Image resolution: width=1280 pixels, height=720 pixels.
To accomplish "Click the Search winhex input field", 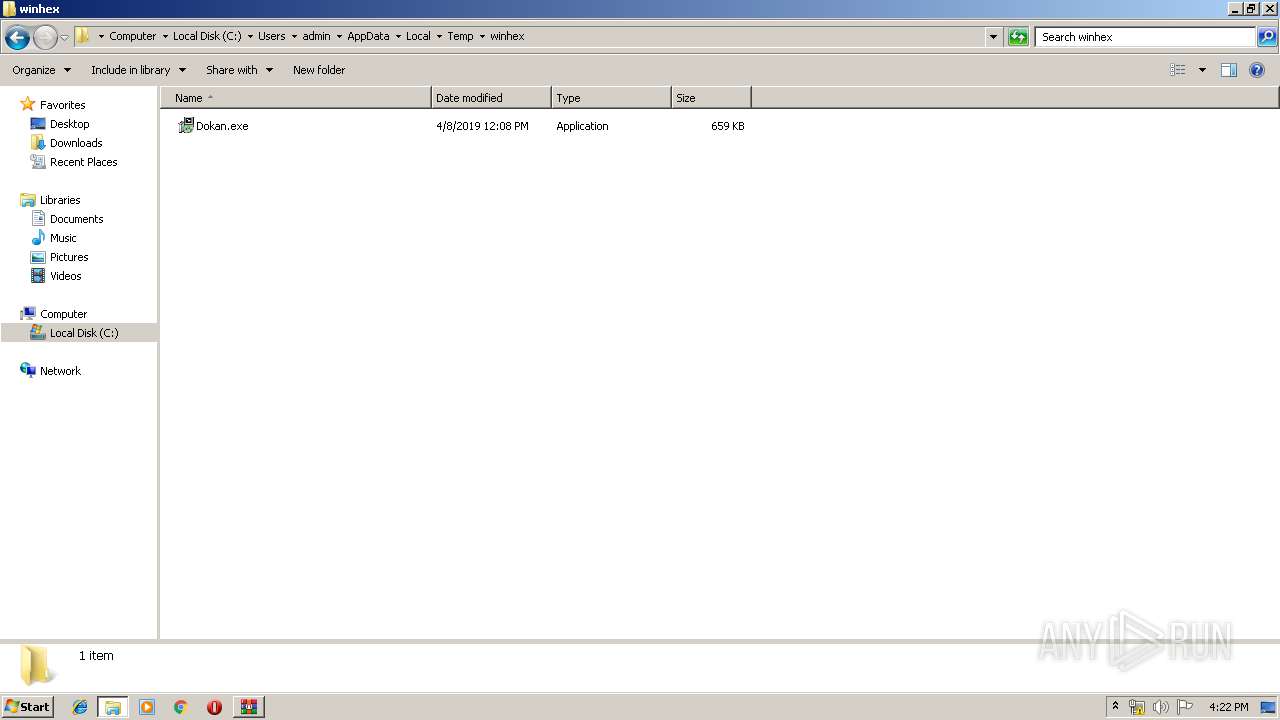I will point(1145,37).
